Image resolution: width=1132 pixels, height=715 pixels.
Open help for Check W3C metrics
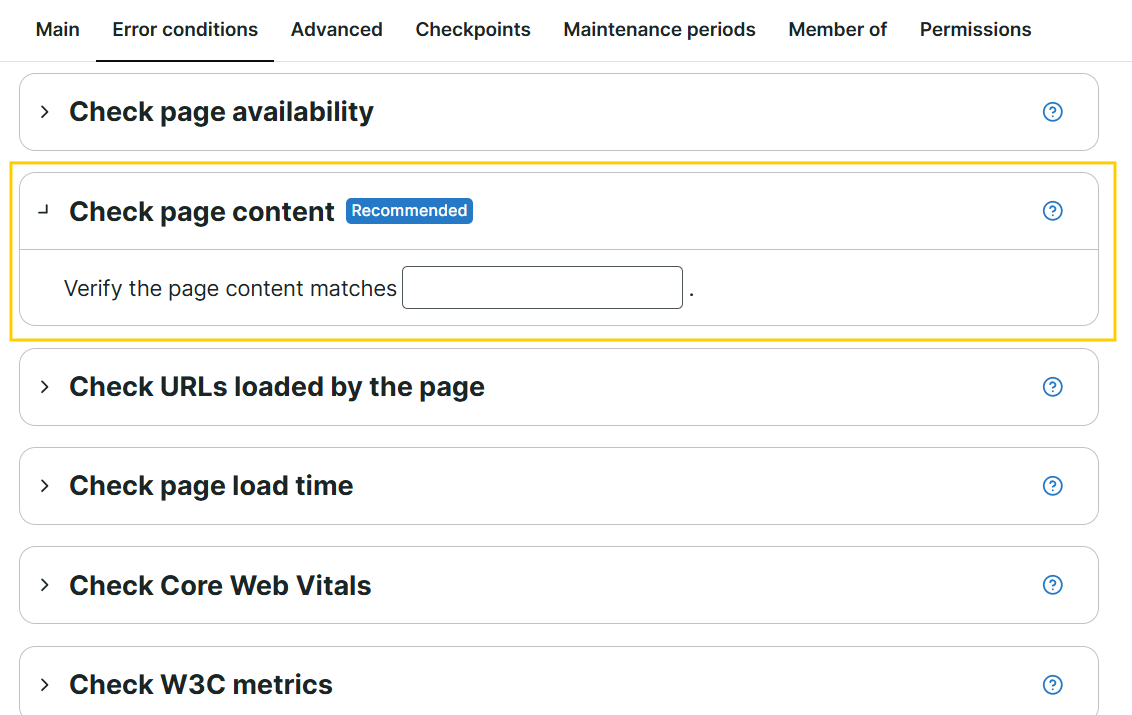pyautogui.click(x=1053, y=685)
